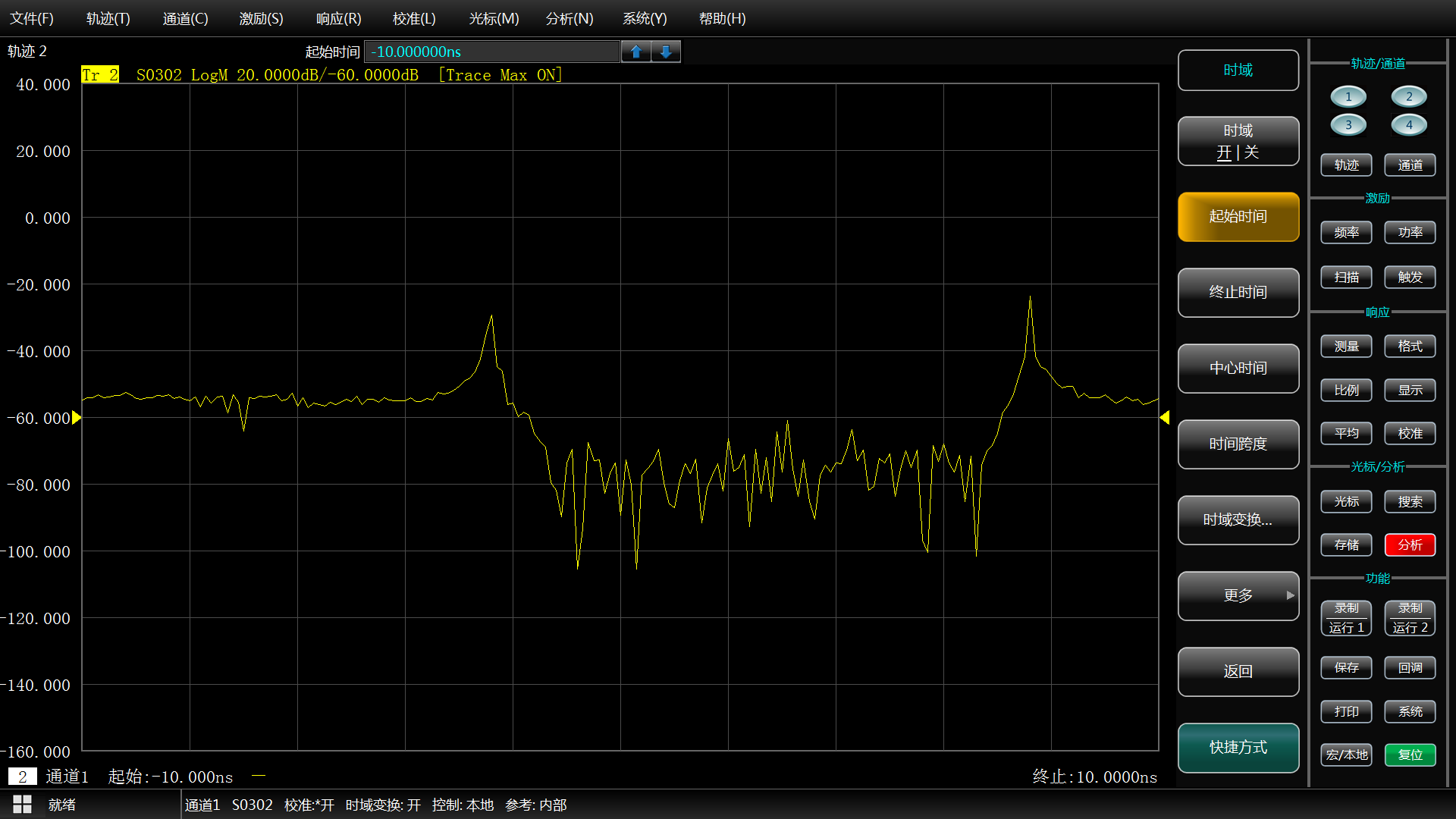1456x819 pixels.
Task: Select trace/channel number 1
Action: [x=1348, y=96]
